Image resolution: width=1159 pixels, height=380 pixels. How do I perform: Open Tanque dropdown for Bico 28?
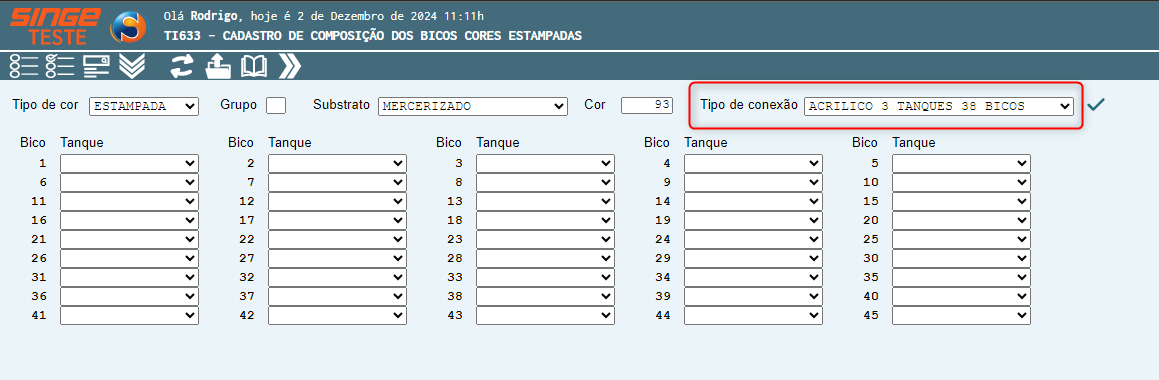545,258
